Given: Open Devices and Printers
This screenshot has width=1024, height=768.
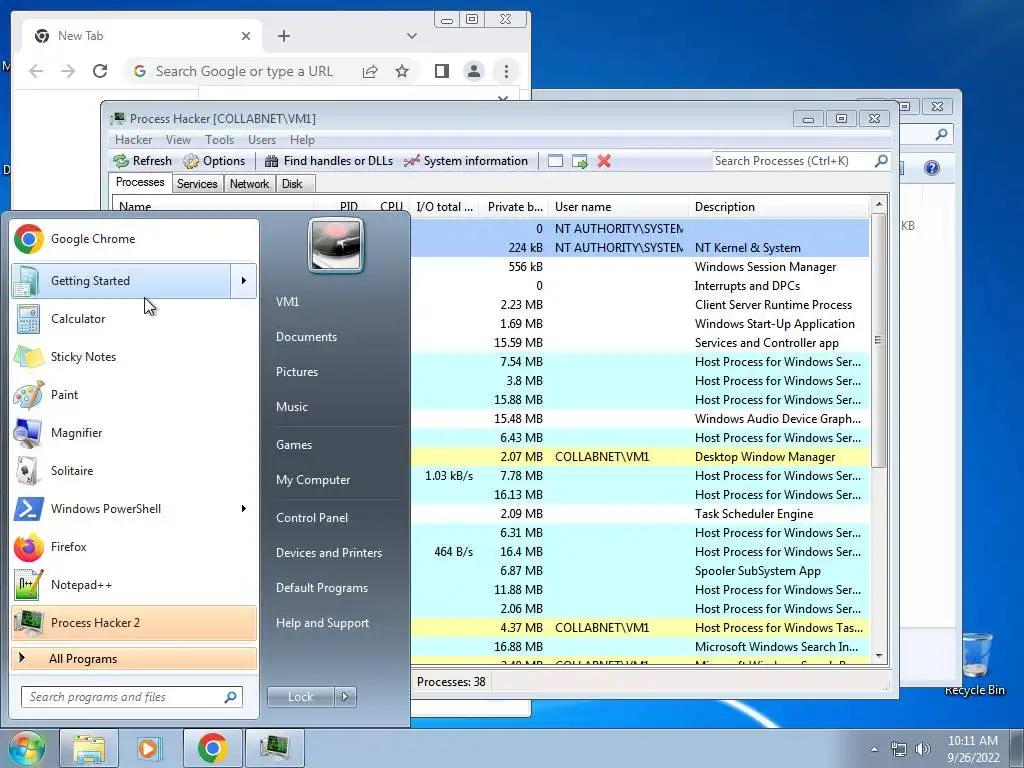Looking at the screenshot, I should tap(328, 553).
